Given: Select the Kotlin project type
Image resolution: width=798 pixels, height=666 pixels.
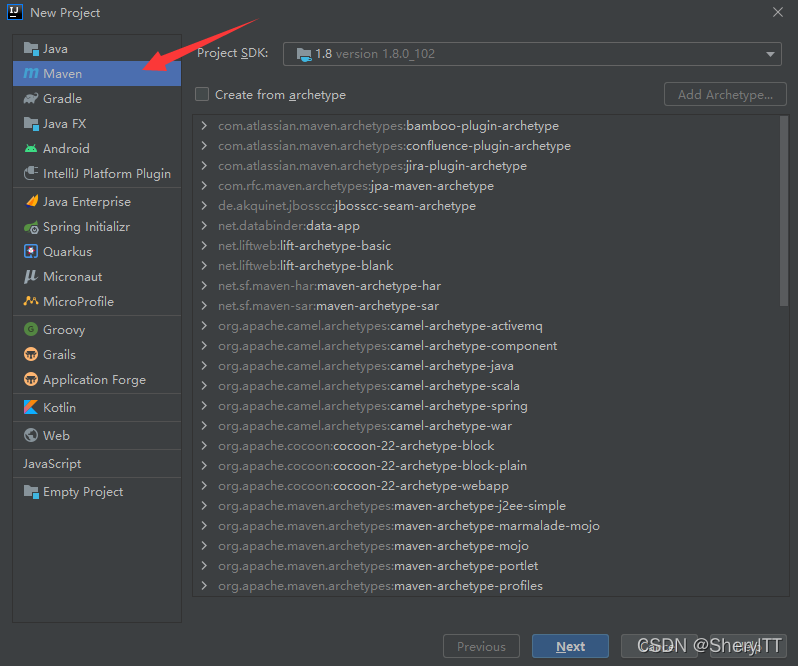Looking at the screenshot, I should point(97,407).
